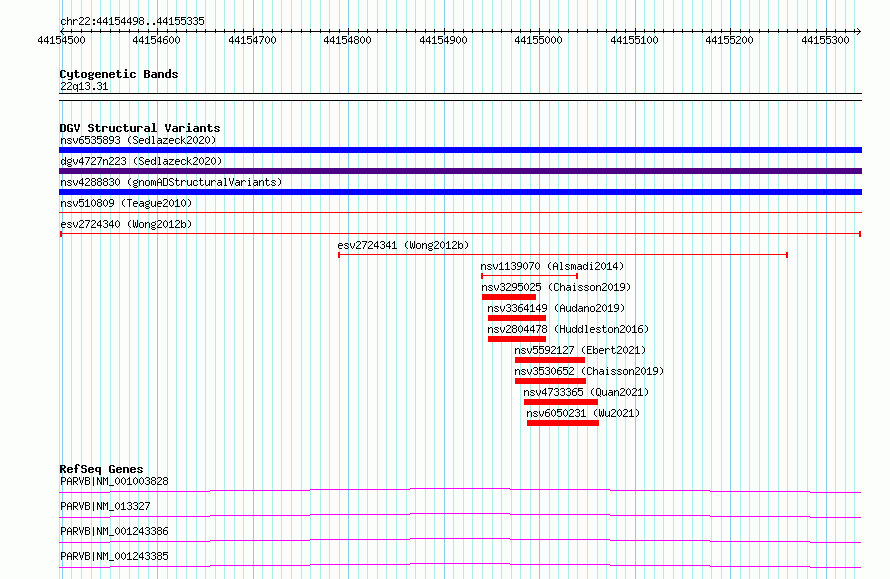Click ruler position 44155100

(x=635, y=40)
